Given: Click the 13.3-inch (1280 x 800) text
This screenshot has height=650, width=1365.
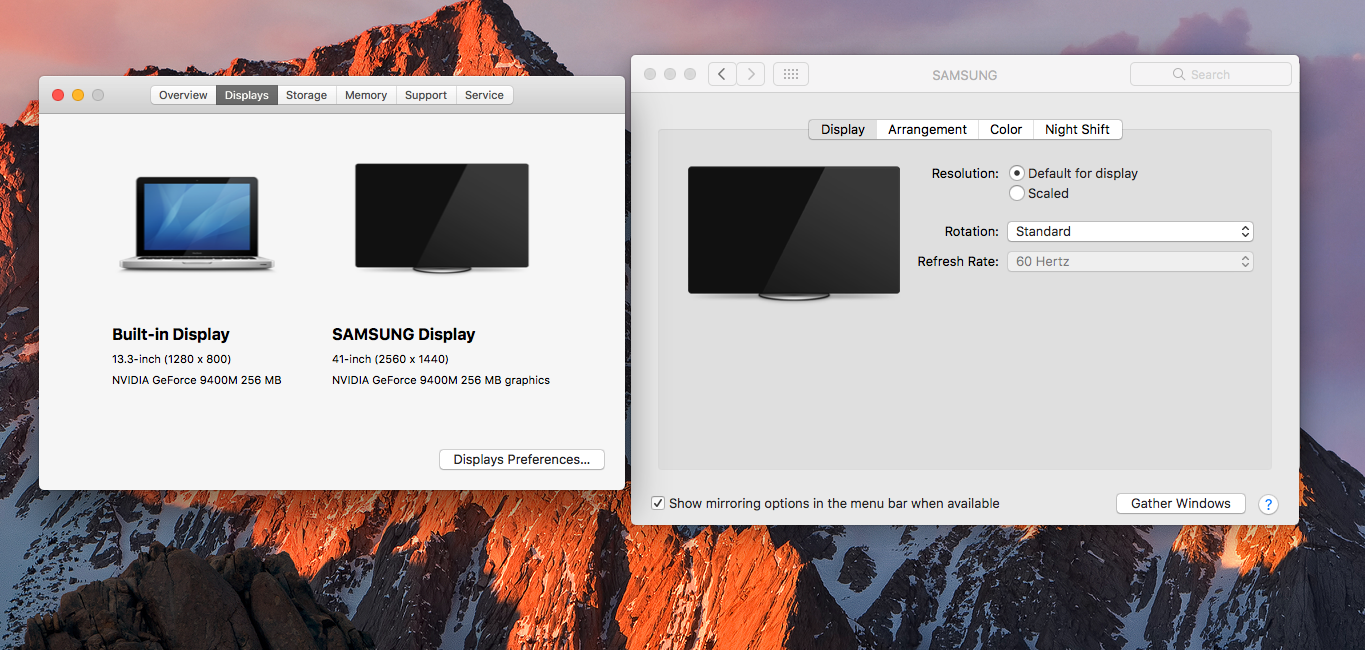Looking at the screenshot, I should click(x=172, y=359).
